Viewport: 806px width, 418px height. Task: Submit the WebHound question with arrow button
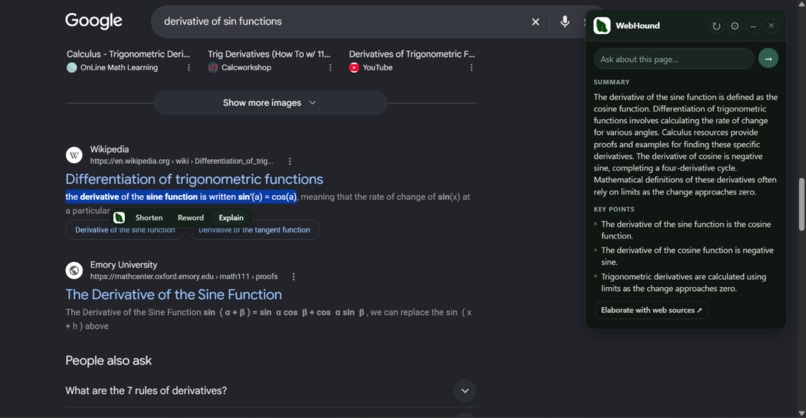pos(768,59)
